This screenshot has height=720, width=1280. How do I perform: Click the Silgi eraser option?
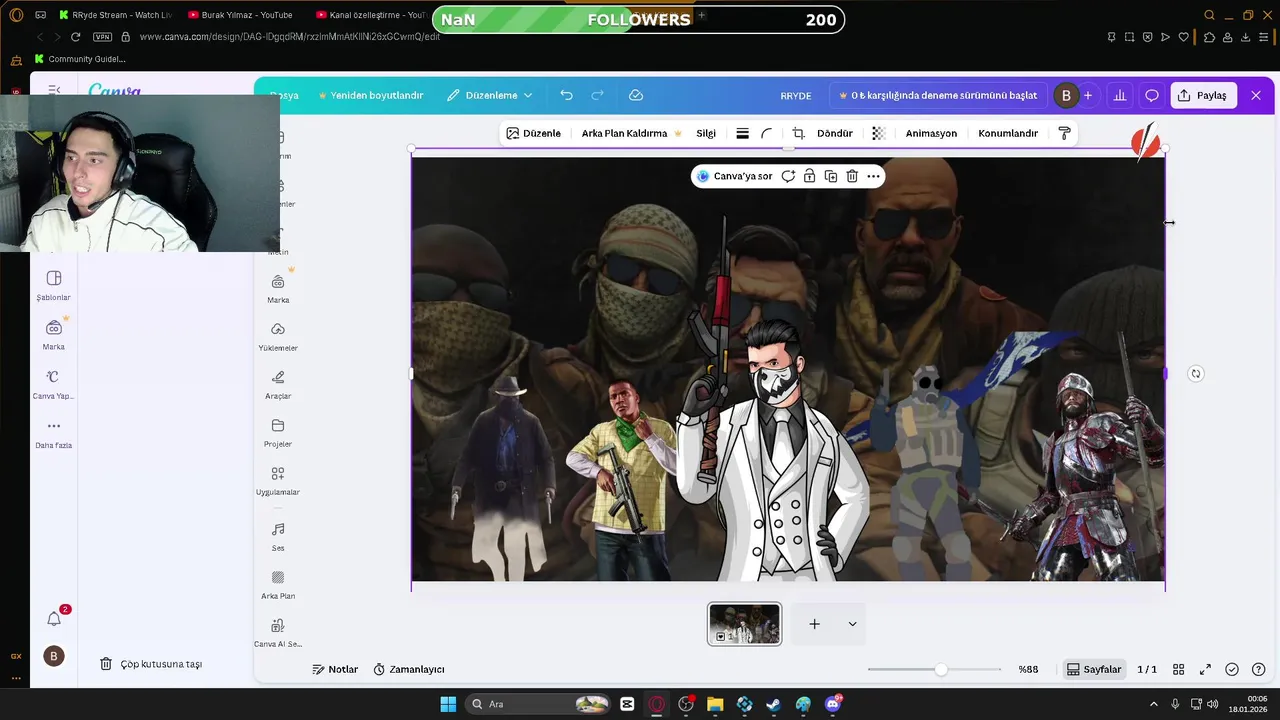point(706,133)
